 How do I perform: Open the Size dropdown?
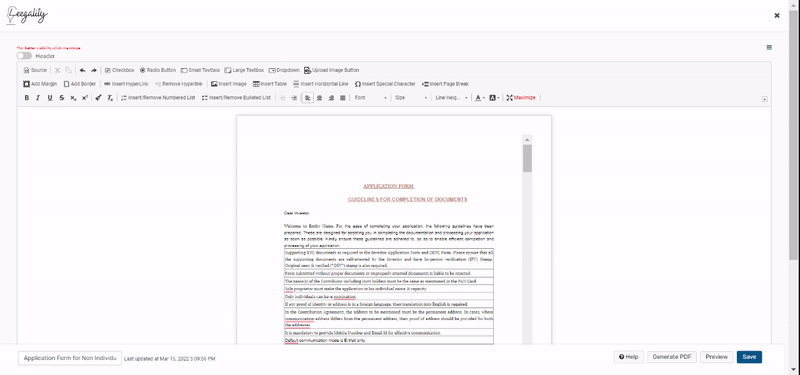(411, 97)
